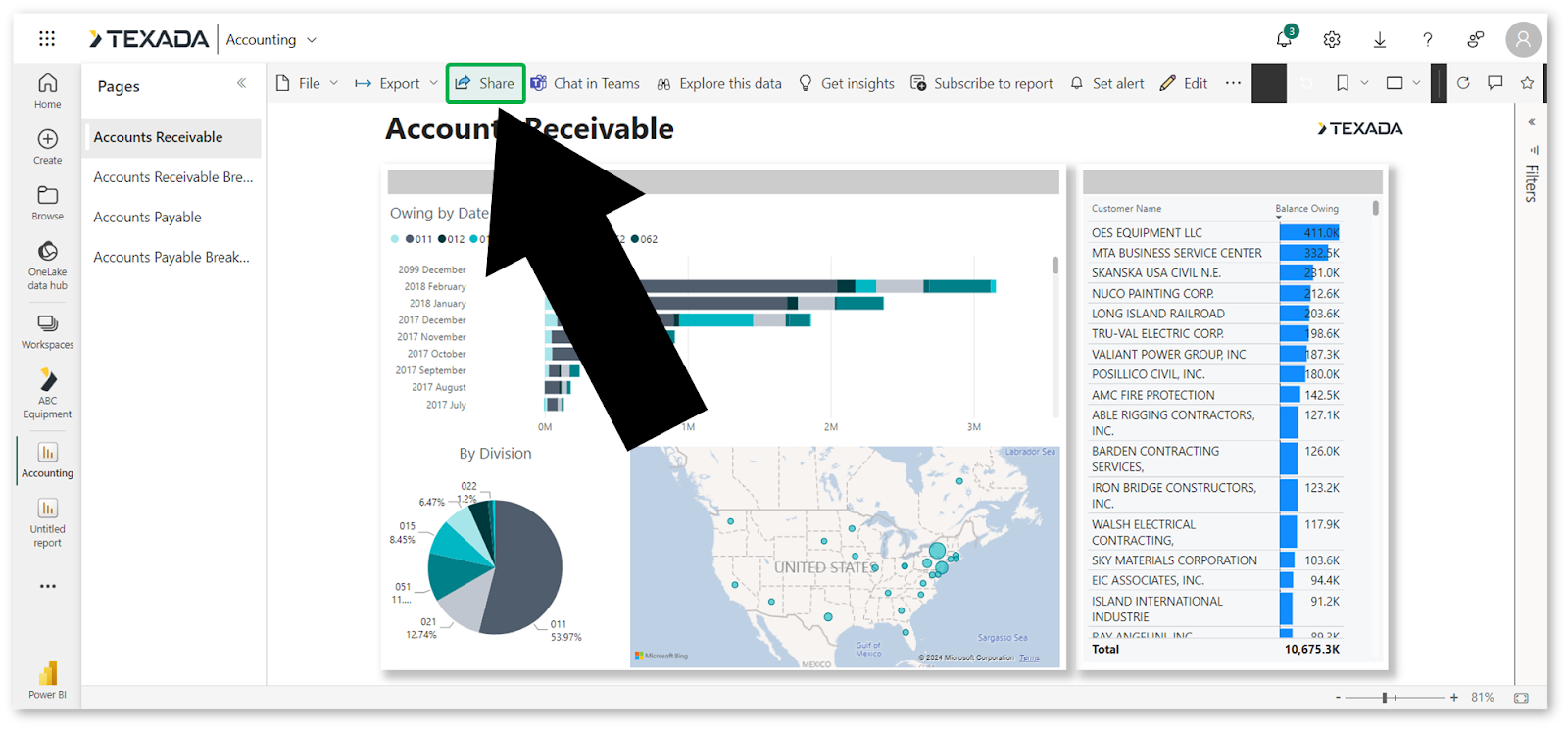Image resolution: width=1568 pixels, height=730 pixels.
Task: Select MTA BUSINESS SERVICE CENTER row
Action: click(1215, 253)
